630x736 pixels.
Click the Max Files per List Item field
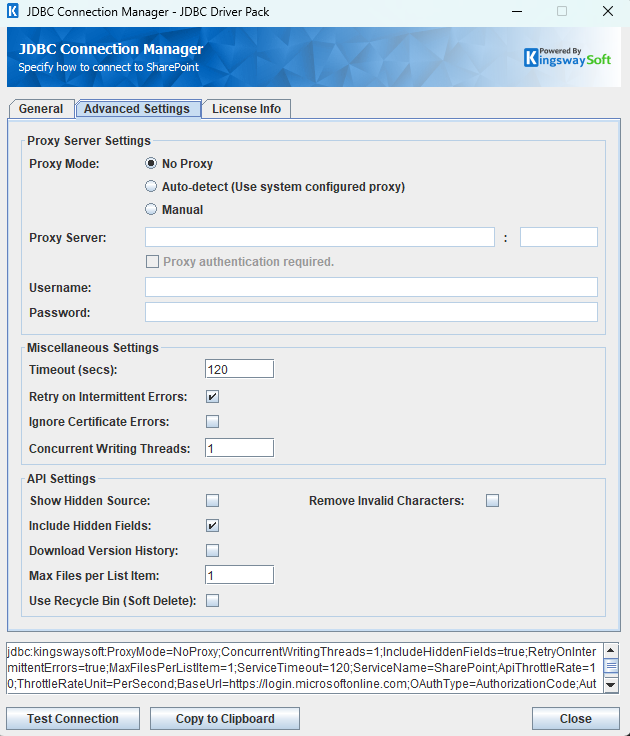(239, 575)
